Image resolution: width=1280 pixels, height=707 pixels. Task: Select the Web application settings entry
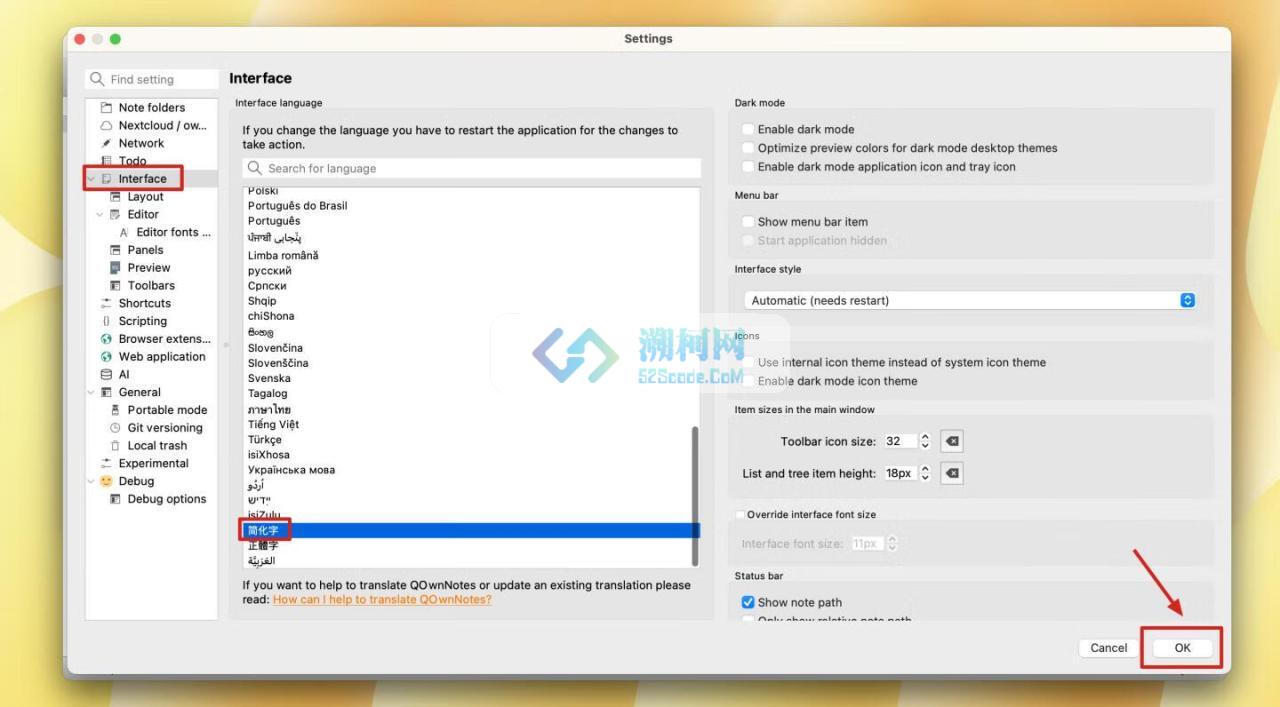pos(162,357)
